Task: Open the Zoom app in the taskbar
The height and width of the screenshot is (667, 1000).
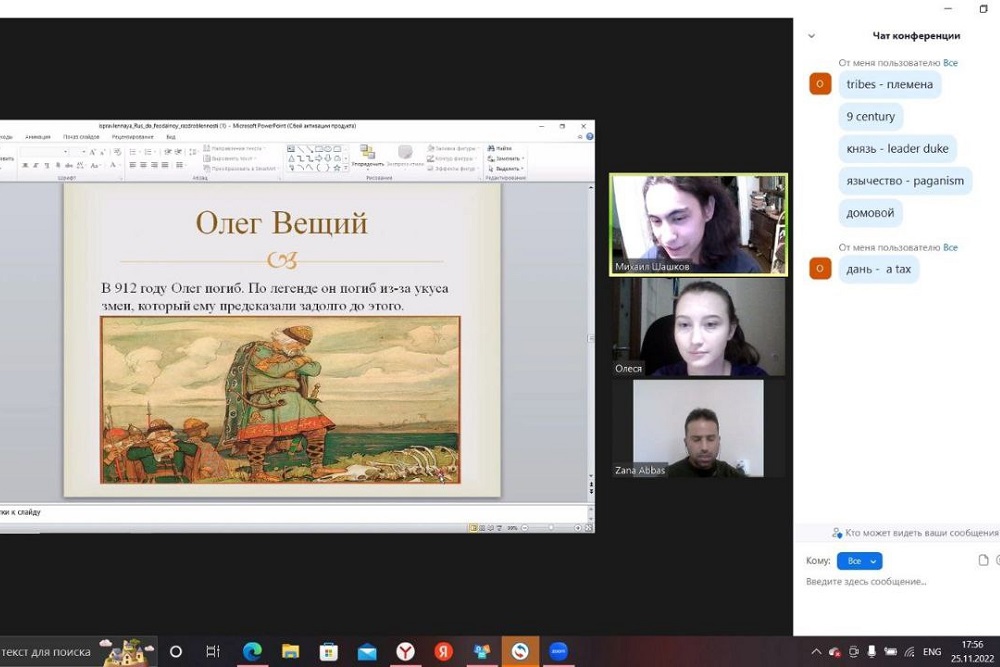Action: (x=558, y=652)
